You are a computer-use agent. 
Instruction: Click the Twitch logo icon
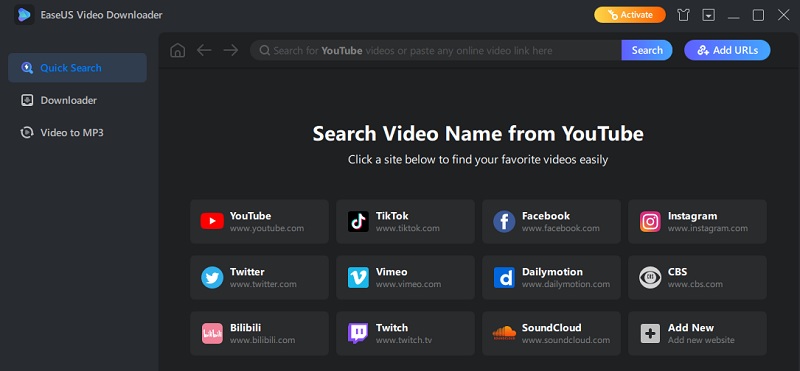pos(358,333)
